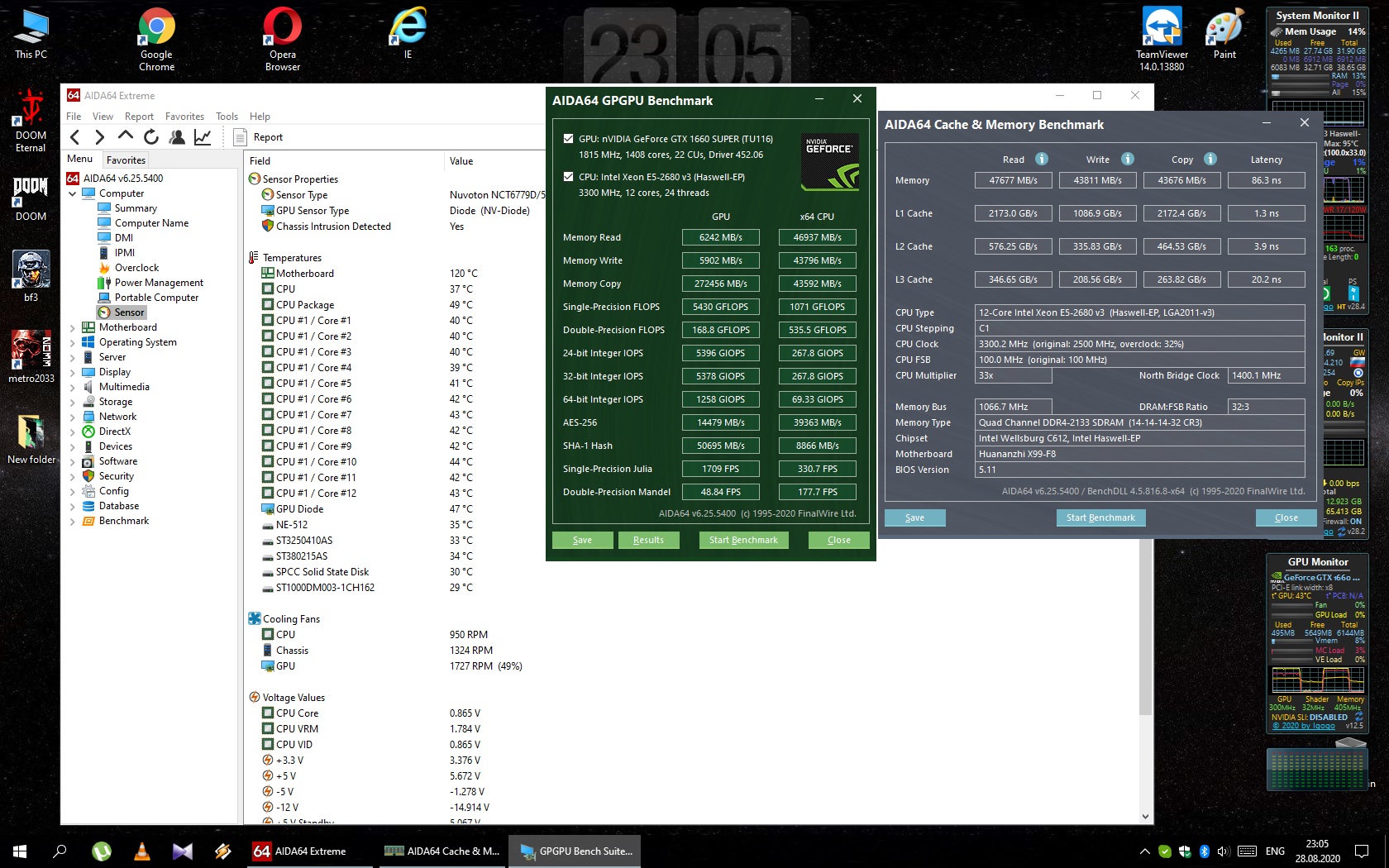Viewport: 1389px width, 868px height.
Task: Open TeamViewer desktop shortcut
Action: [1162, 40]
